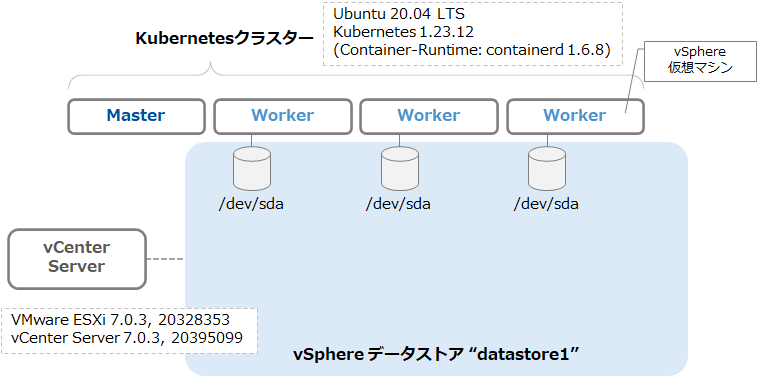Click the vSphere データストア "datastore1" label
The width and height of the screenshot is (760, 380).
coord(436,354)
